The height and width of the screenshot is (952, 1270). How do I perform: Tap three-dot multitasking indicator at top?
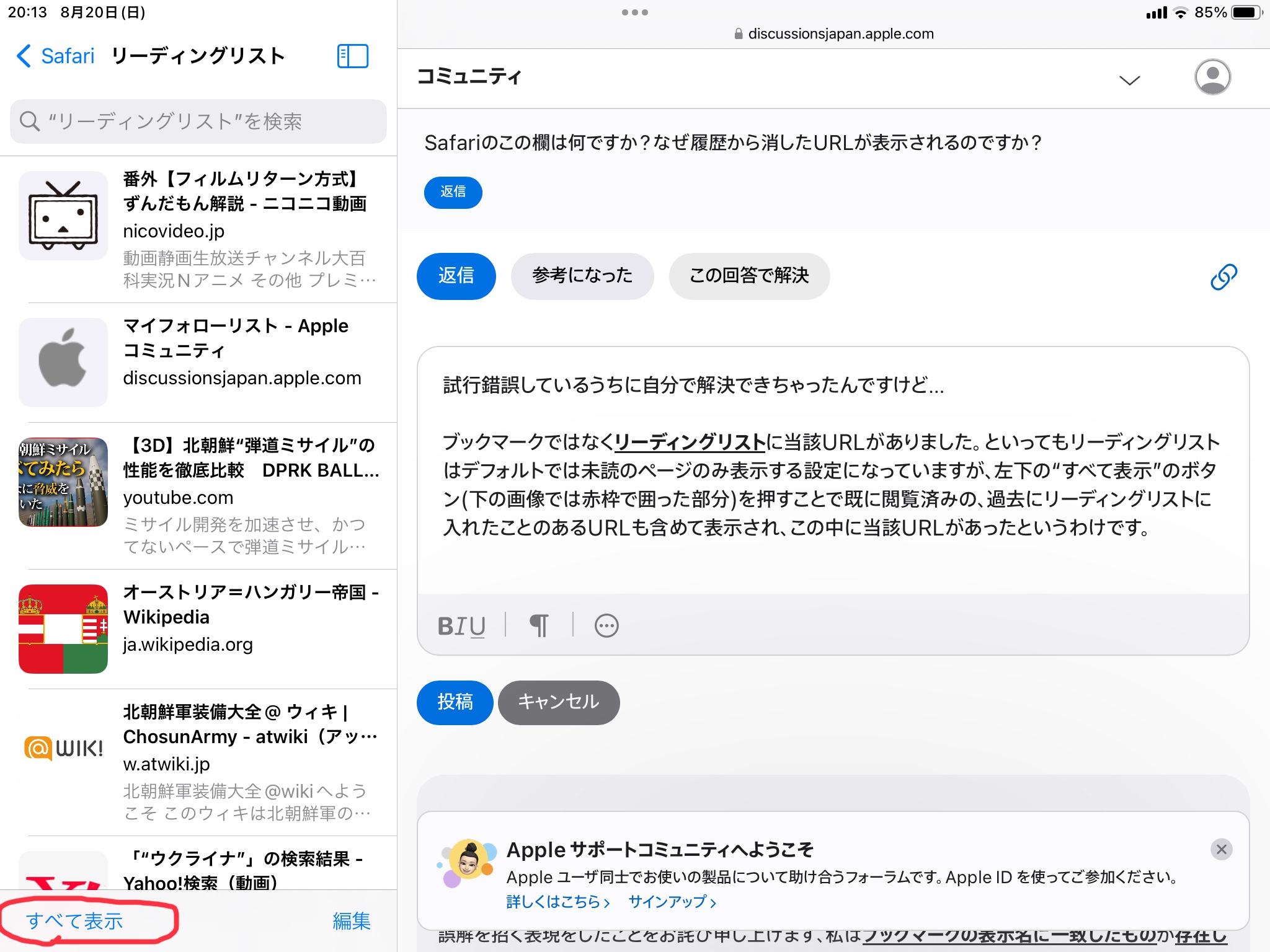(x=634, y=12)
